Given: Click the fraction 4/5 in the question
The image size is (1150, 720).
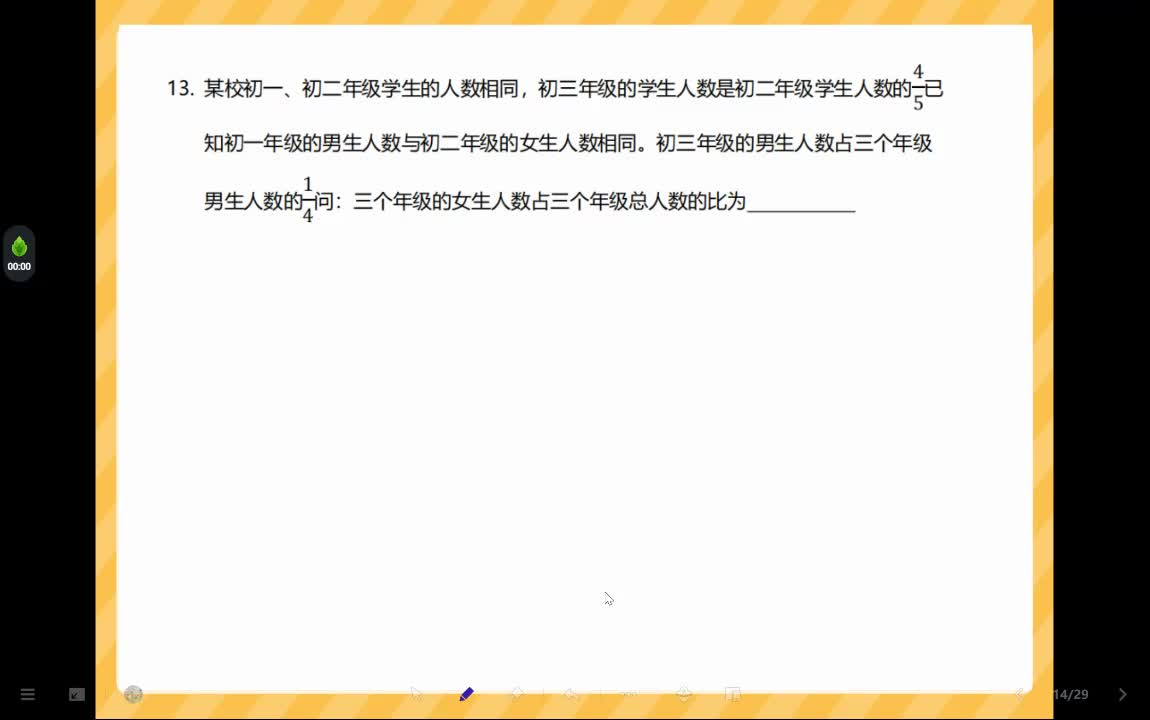Looking at the screenshot, I should (x=918, y=88).
